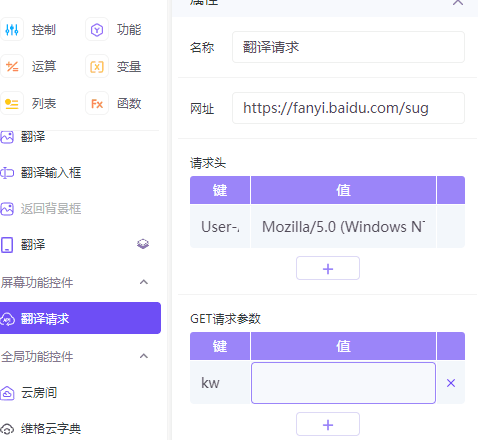Select the 翻译请求 component
Image resolution: width=478 pixels, height=440 pixels.
coord(80,318)
